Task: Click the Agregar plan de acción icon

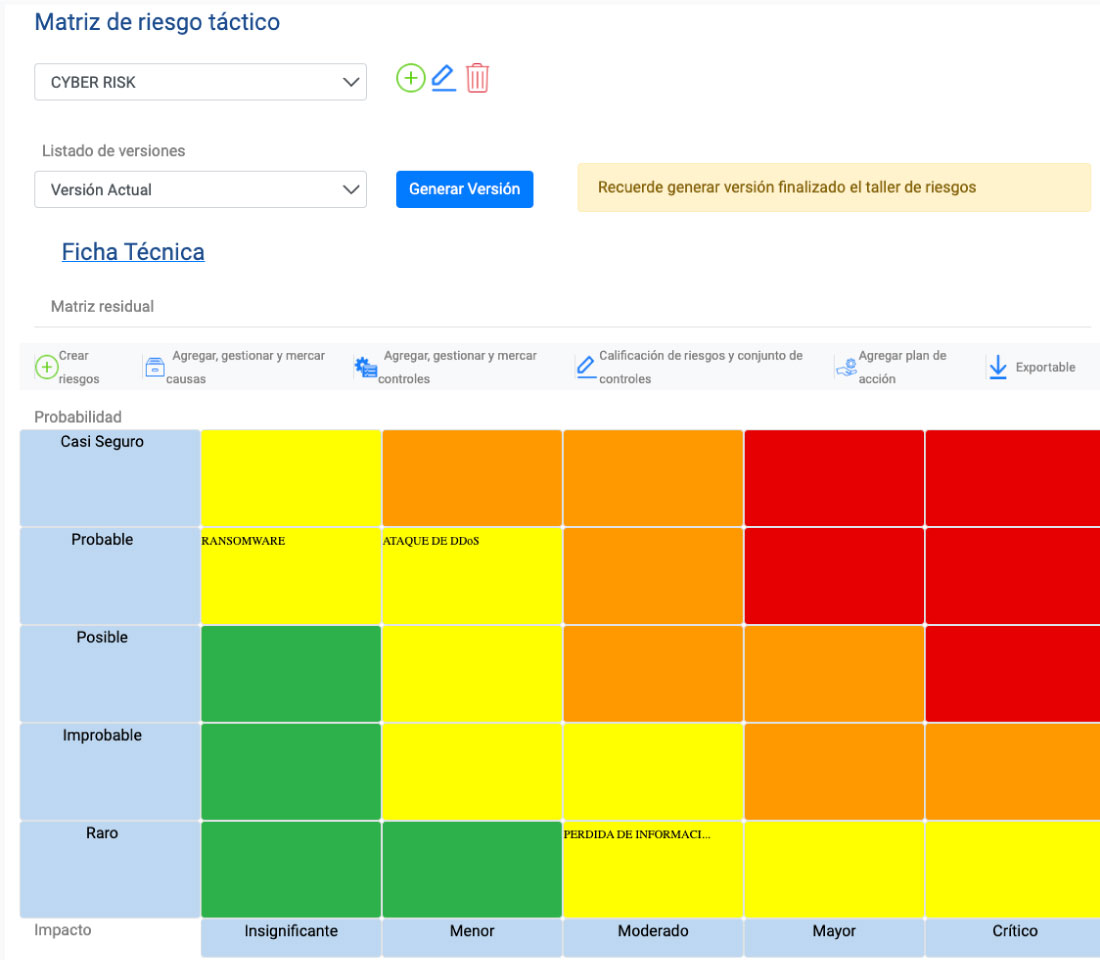Action: tap(846, 367)
